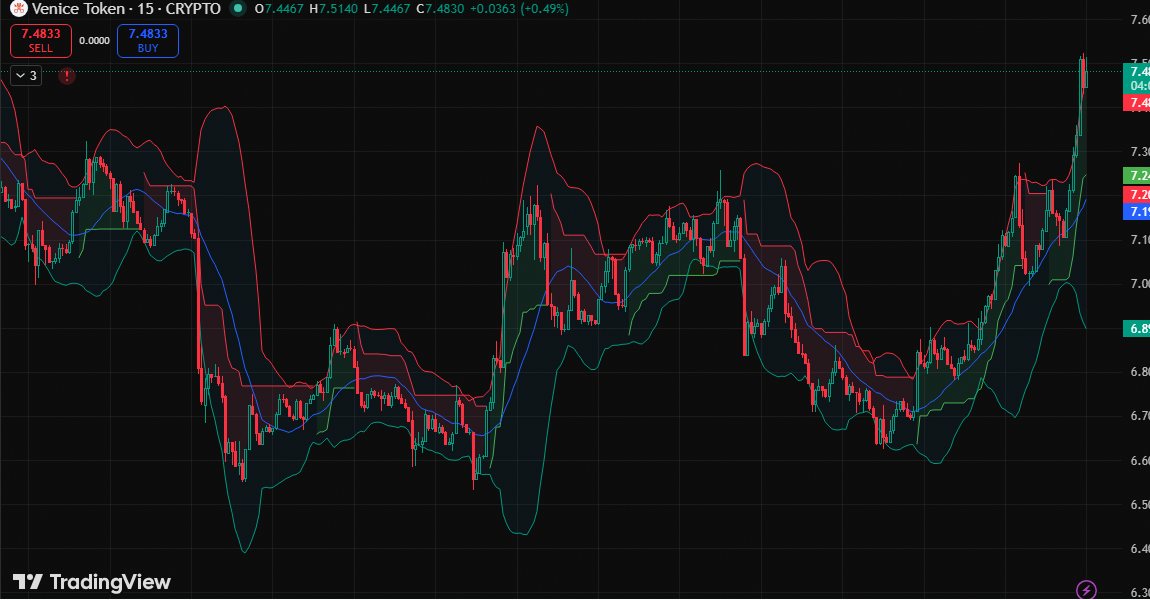Click the Venice Token logo icon
The height and width of the screenshot is (600, 1150).
click(x=18, y=9)
